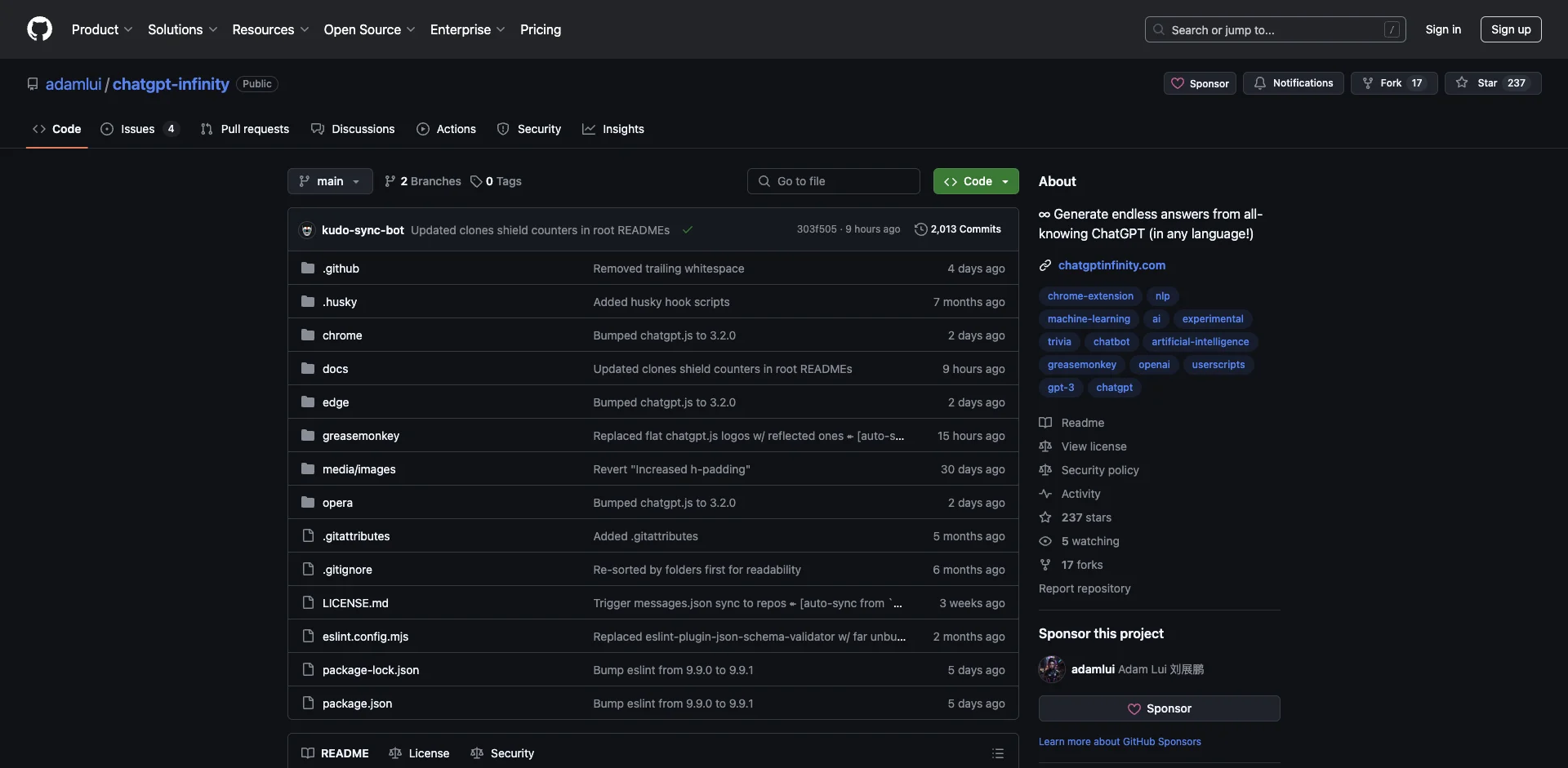This screenshot has height=768, width=1568.
Task: Expand the Product menu
Action: tap(102, 29)
